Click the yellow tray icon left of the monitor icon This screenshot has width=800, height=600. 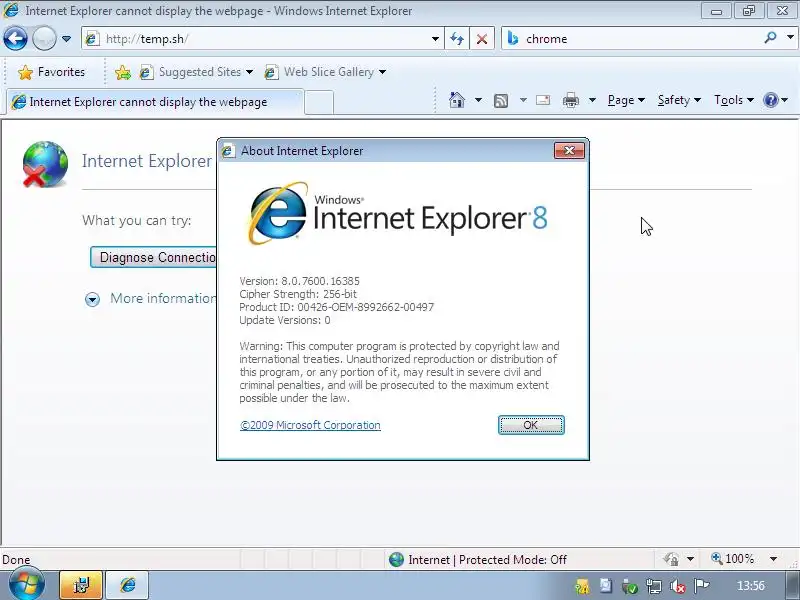pos(582,586)
